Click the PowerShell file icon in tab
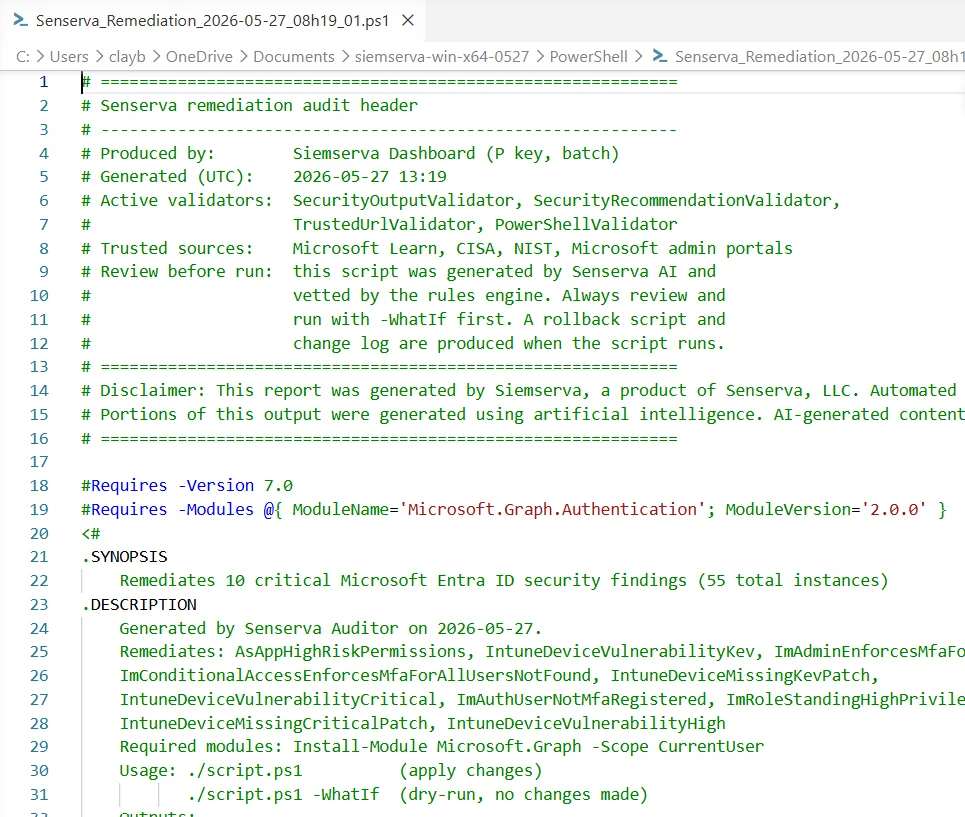The width and height of the screenshot is (965, 817). coord(20,20)
